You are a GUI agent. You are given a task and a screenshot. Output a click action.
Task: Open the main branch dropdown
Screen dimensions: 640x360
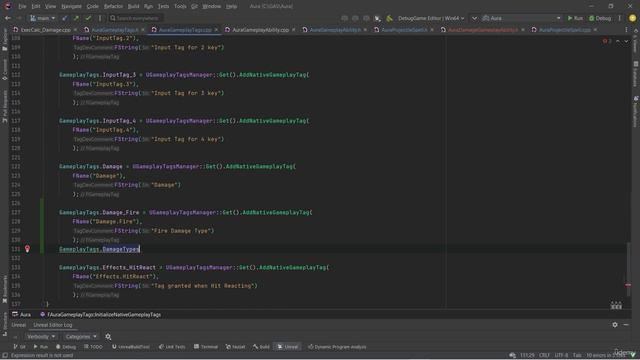pyautogui.click(x=42, y=18)
